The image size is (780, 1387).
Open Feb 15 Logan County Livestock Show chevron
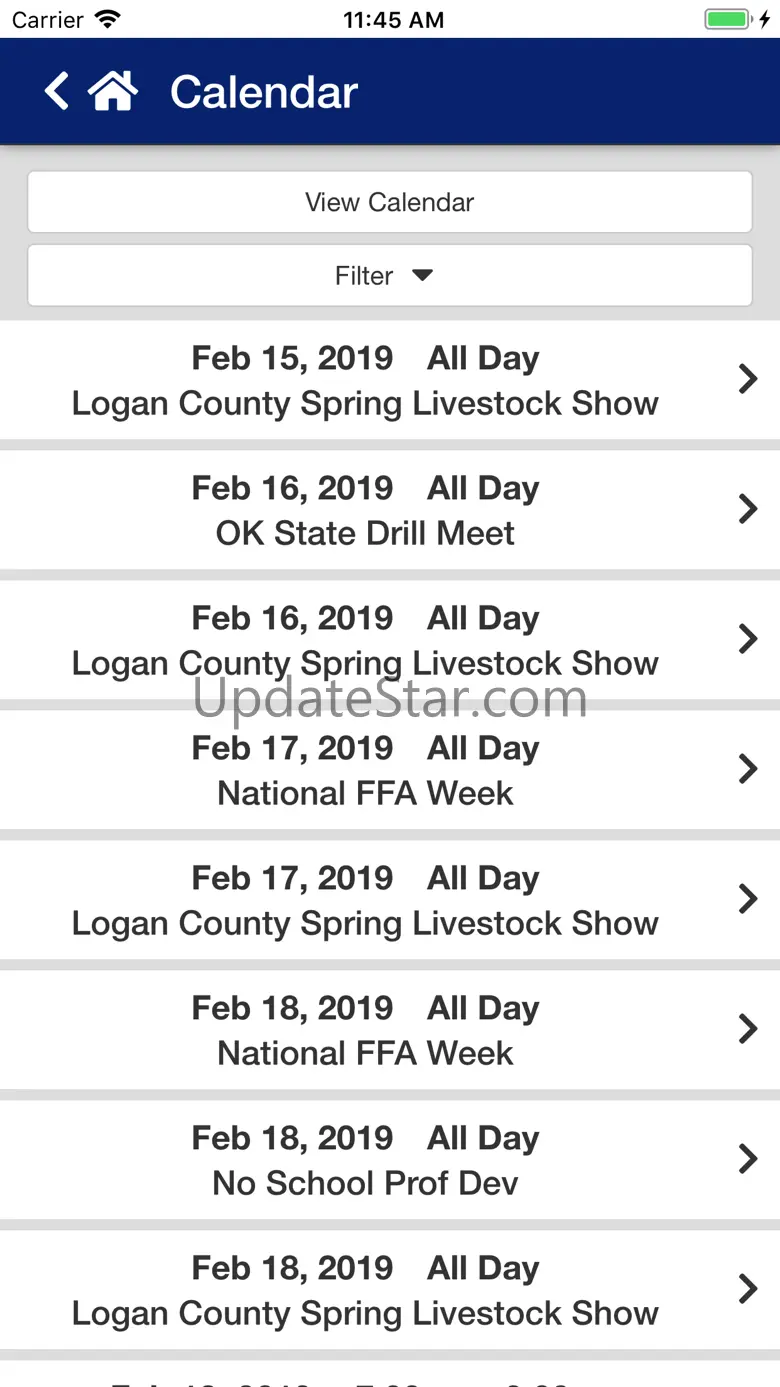pyautogui.click(x=747, y=380)
